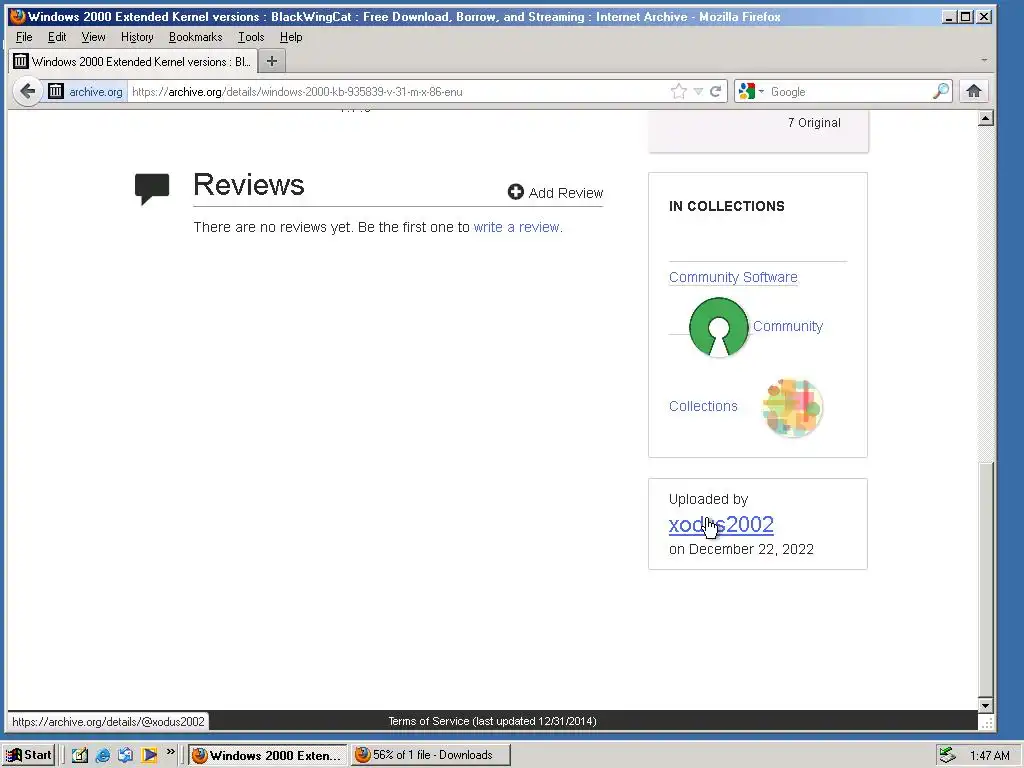1024x768 pixels.
Task: Click the IN COLLECTIONS heading
Action: click(726, 206)
